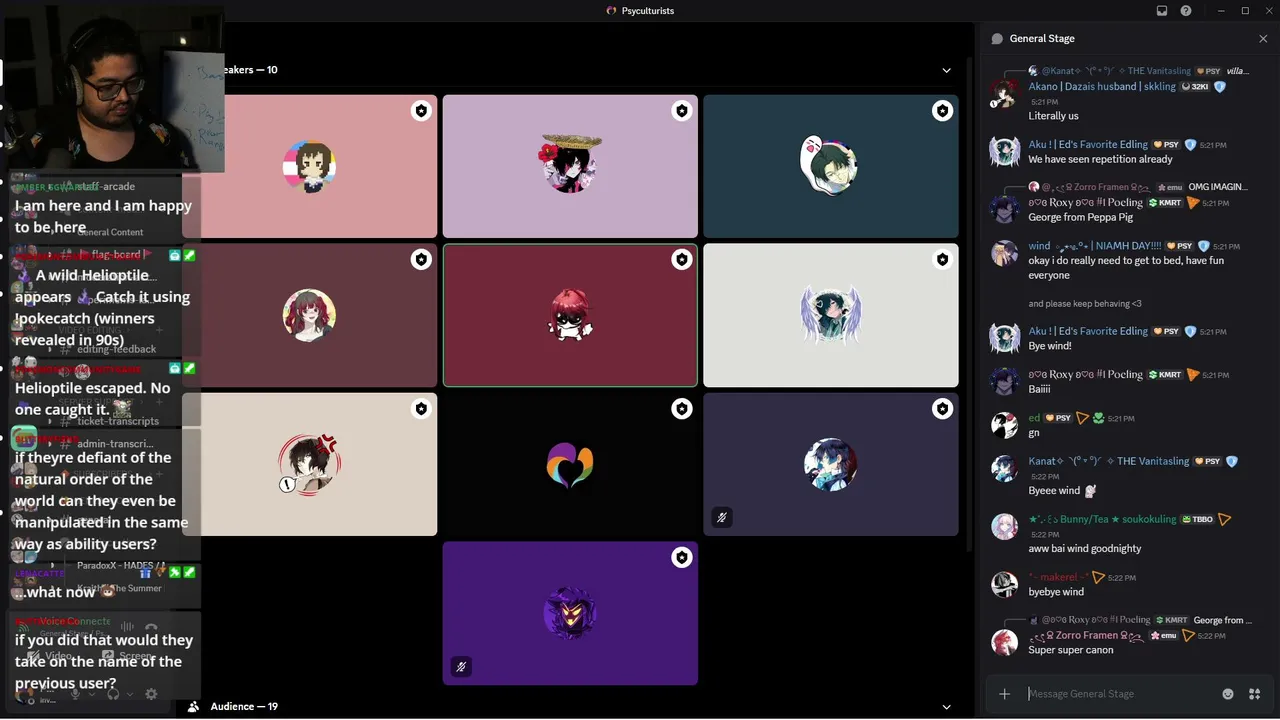This screenshot has height=720, width=1280.
Task: Open the Help question mark icon
Action: (x=1186, y=11)
